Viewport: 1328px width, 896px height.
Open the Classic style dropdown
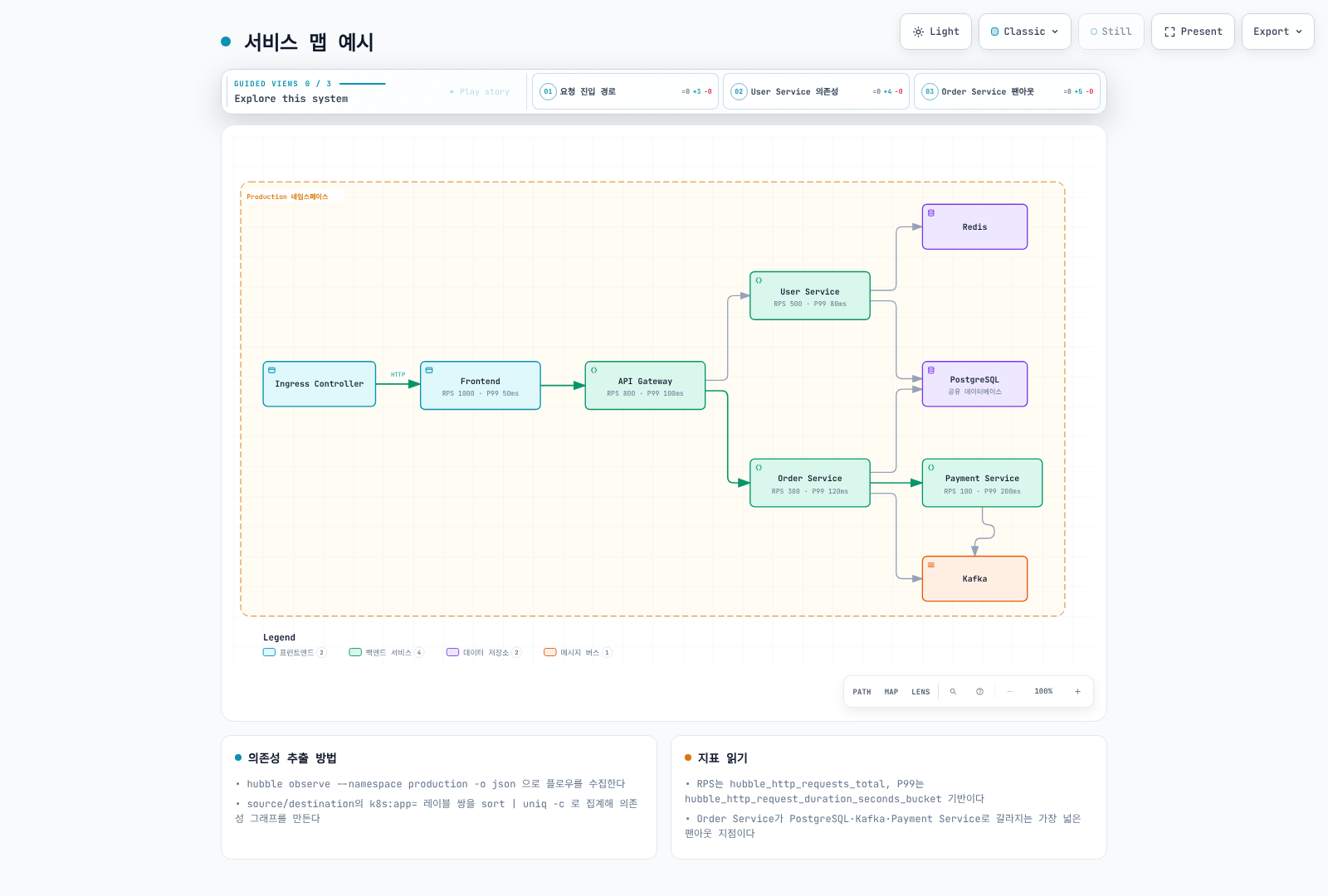(x=1024, y=32)
